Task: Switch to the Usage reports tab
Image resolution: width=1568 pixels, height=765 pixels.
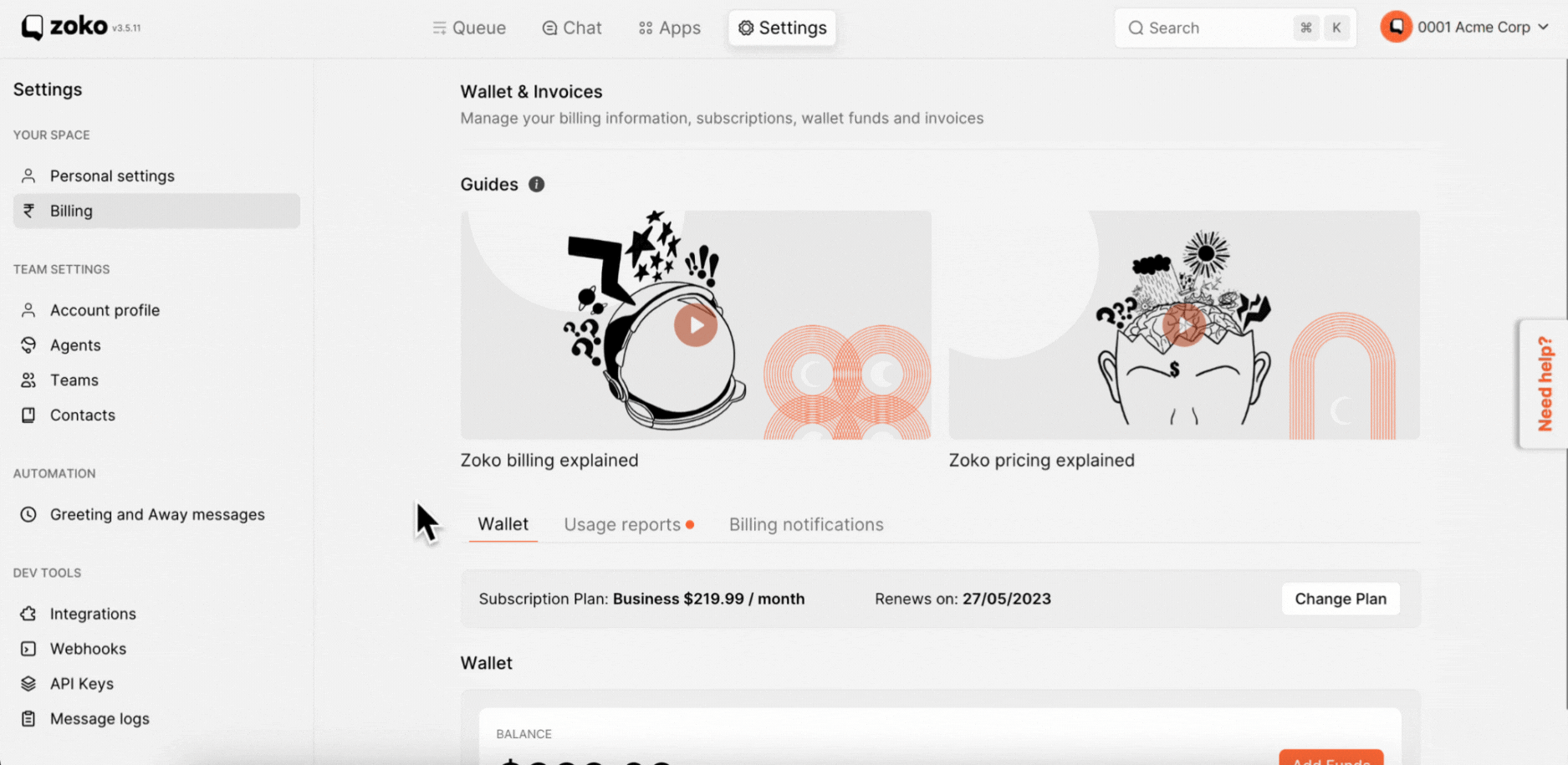Action: click(628, 524)
